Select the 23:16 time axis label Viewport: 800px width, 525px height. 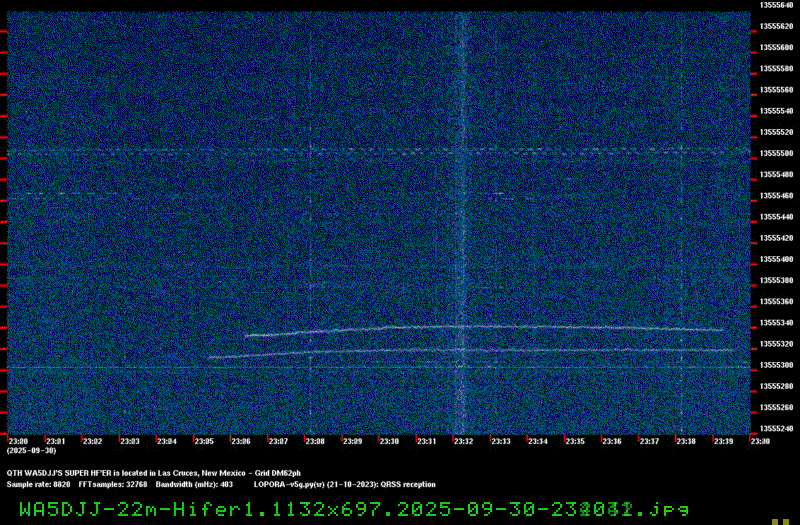click(x=612, y=441)
